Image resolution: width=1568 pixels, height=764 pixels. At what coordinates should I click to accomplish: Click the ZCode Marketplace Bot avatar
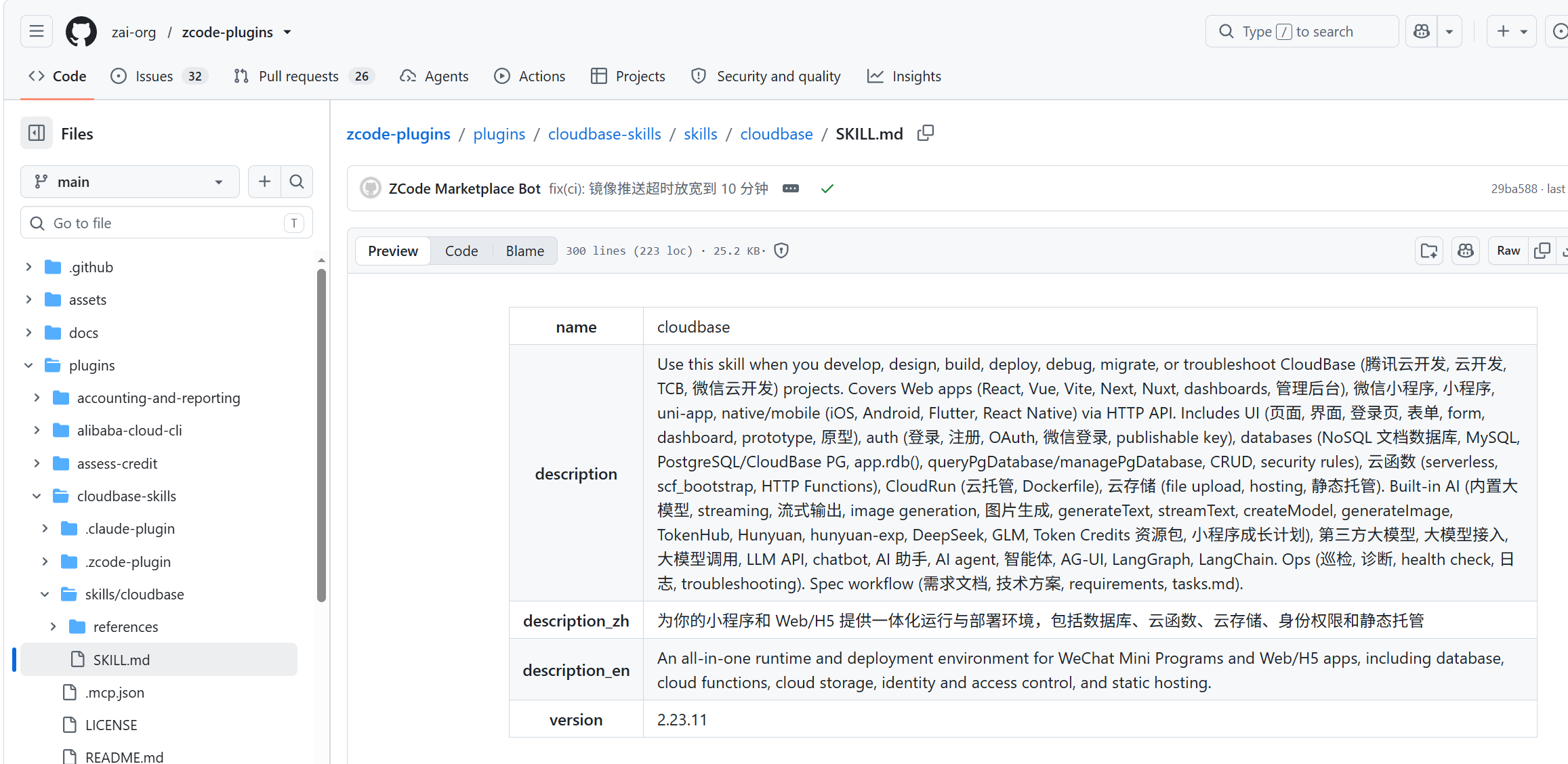[x=371, y=188]
